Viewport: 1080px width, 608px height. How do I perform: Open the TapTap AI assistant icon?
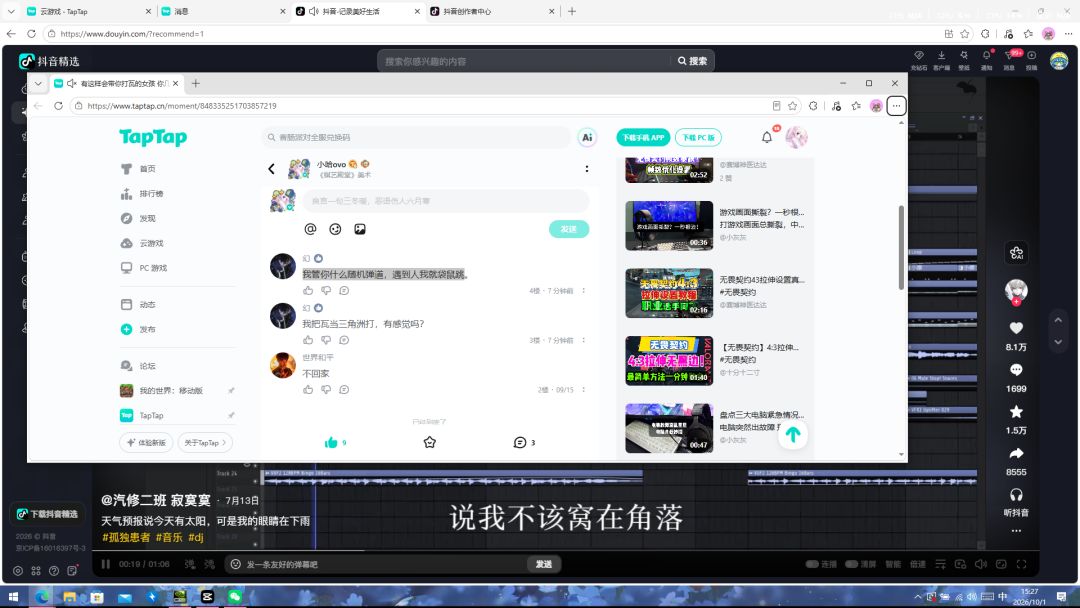(x=587, y=137)
